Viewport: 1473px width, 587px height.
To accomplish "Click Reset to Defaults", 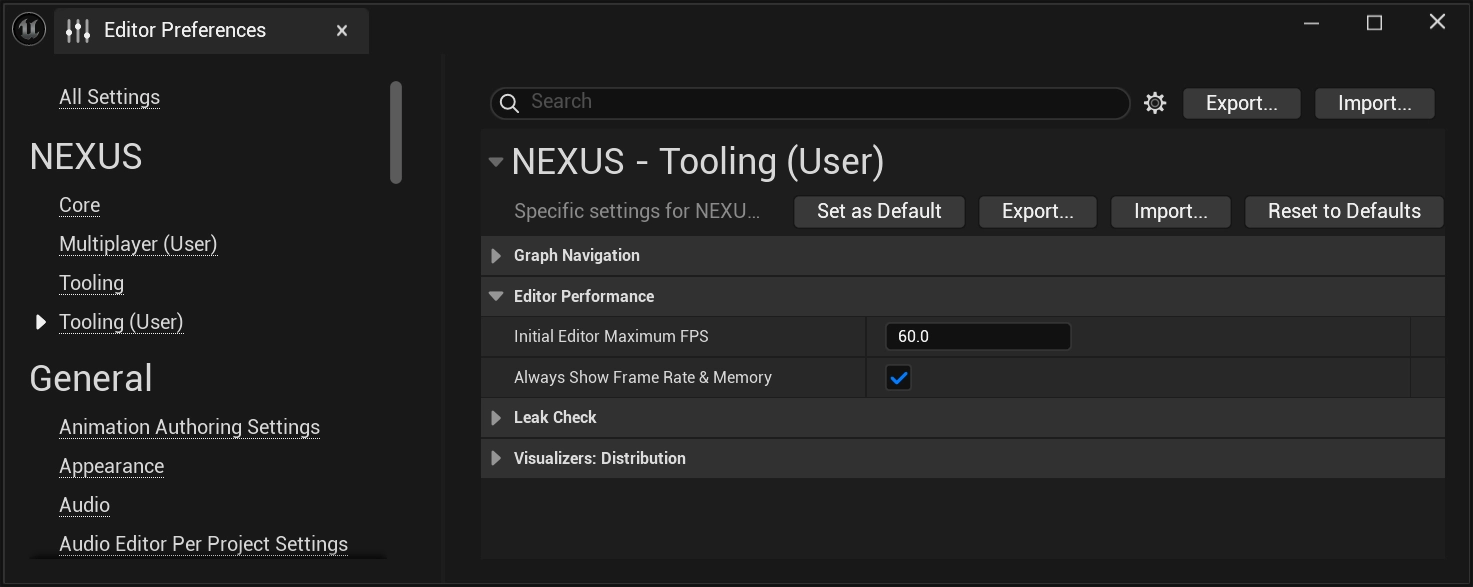I will click(1344, 211).
